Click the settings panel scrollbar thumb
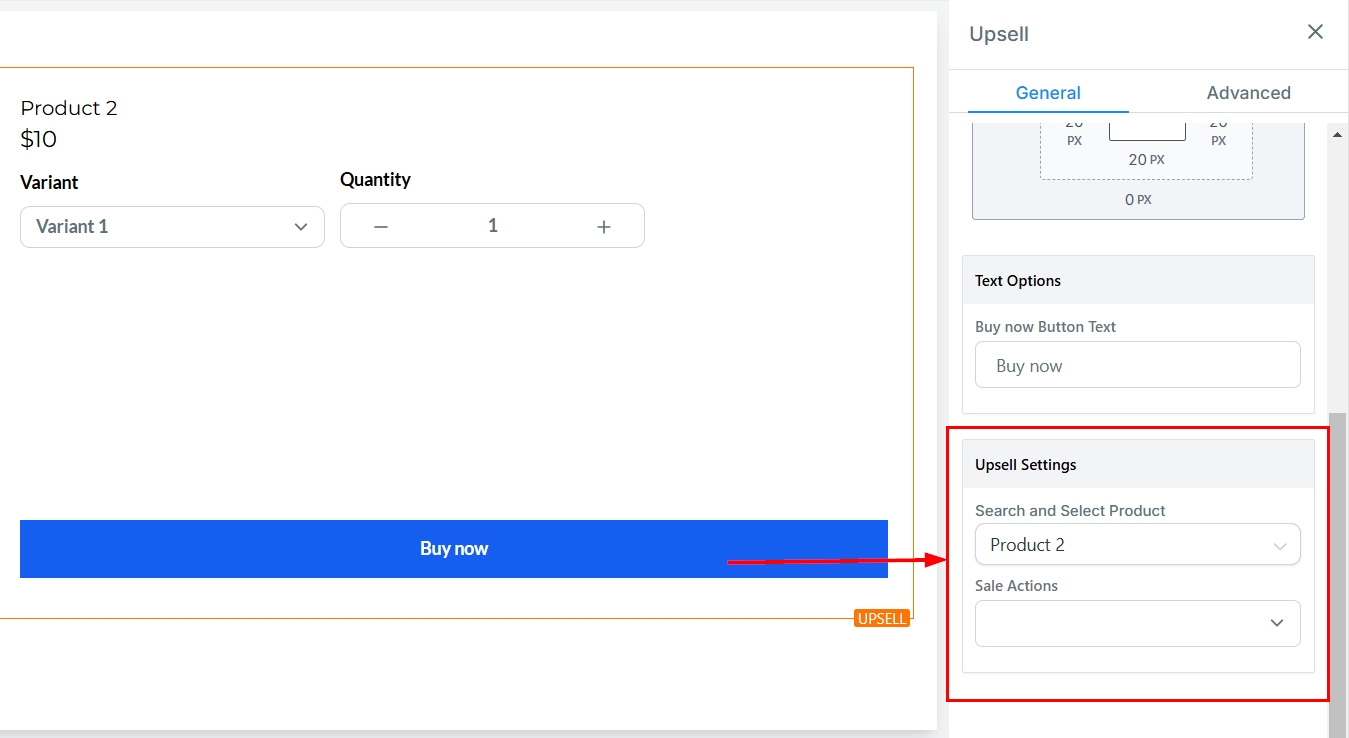The width and height of the screenshot is (1349, 738). coord(1338,570)
